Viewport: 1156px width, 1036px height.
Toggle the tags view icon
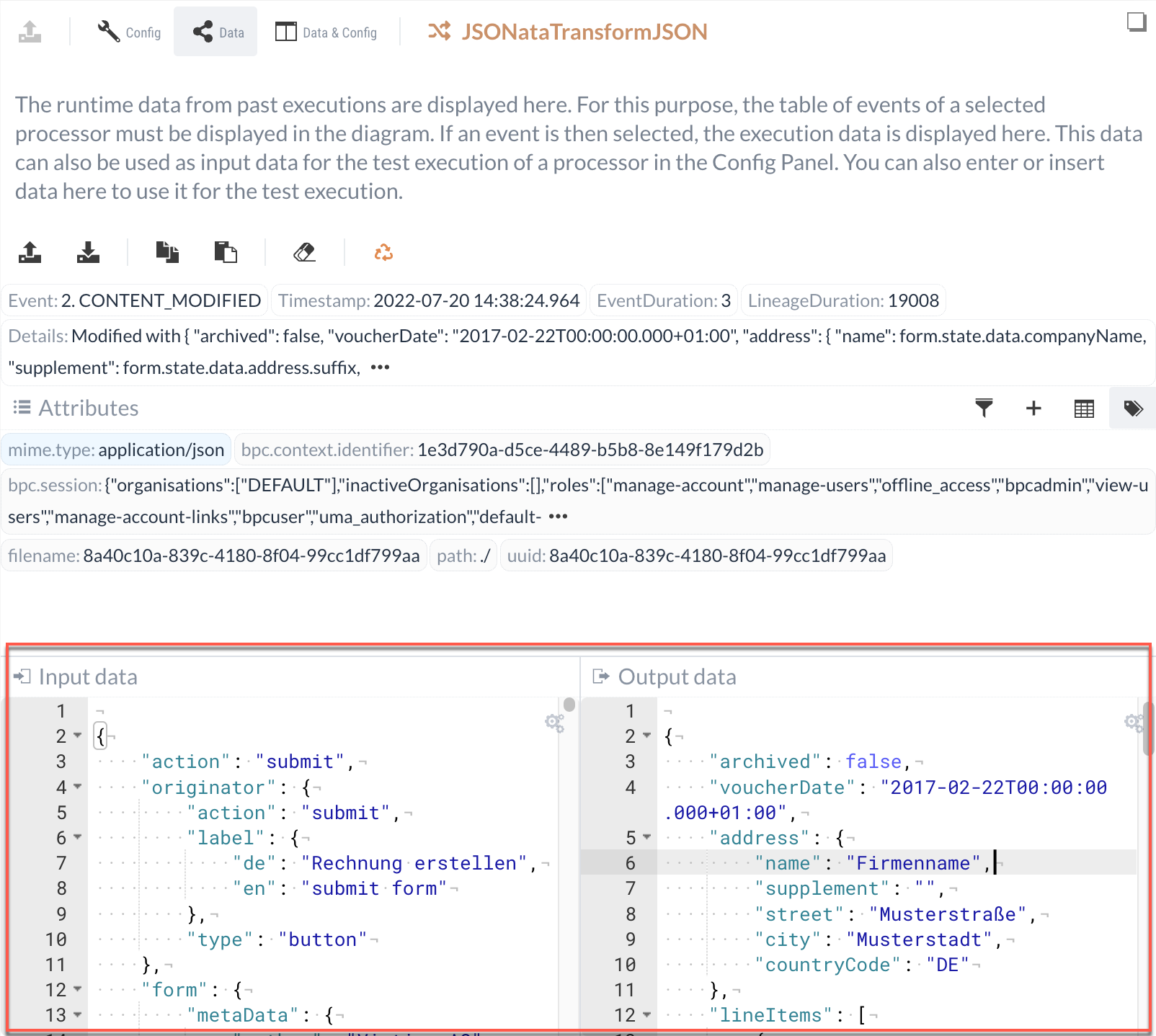(x=1133, y=408)
